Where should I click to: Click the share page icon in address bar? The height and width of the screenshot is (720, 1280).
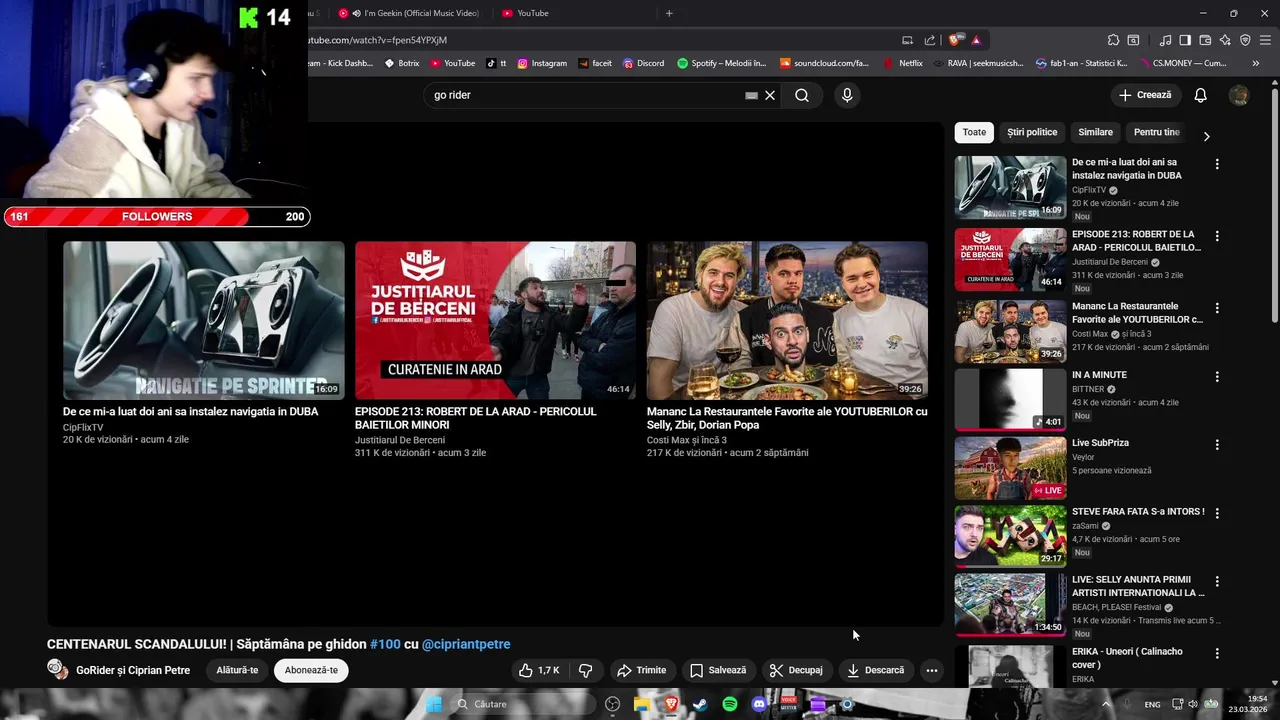(930, 40)
